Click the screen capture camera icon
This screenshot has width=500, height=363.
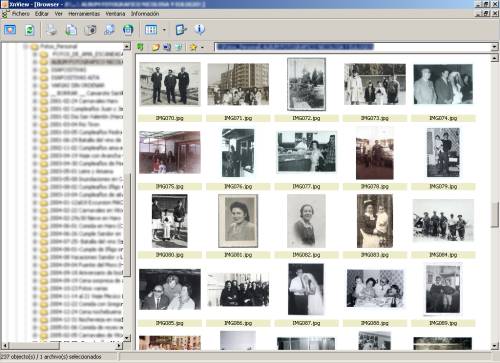(x=90, y=30)
